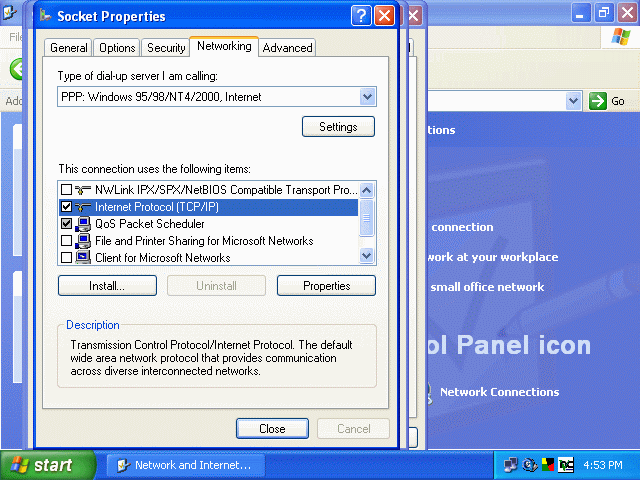Click the green Go arrow icon
Screen dimensions: 640x480
pyautogui.click(x=598, y=100)
